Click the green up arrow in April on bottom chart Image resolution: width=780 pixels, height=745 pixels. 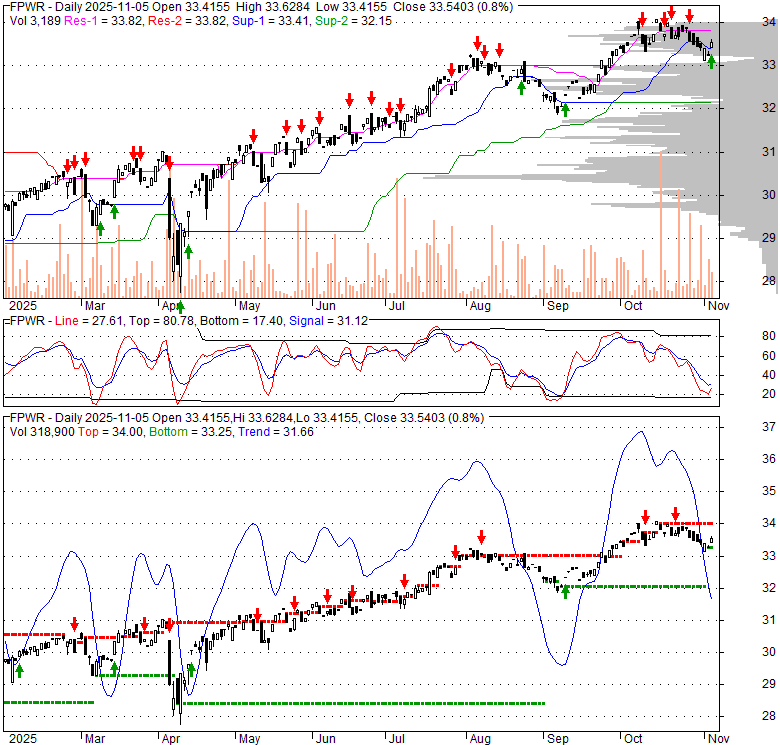point(191,669)
